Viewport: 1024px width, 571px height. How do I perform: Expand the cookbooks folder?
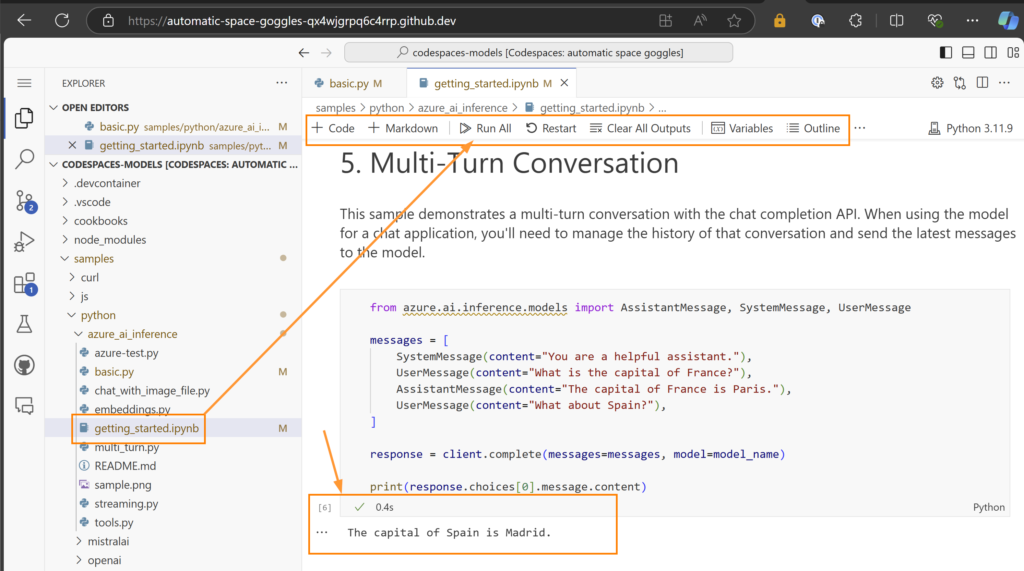(x=100, y=221)
